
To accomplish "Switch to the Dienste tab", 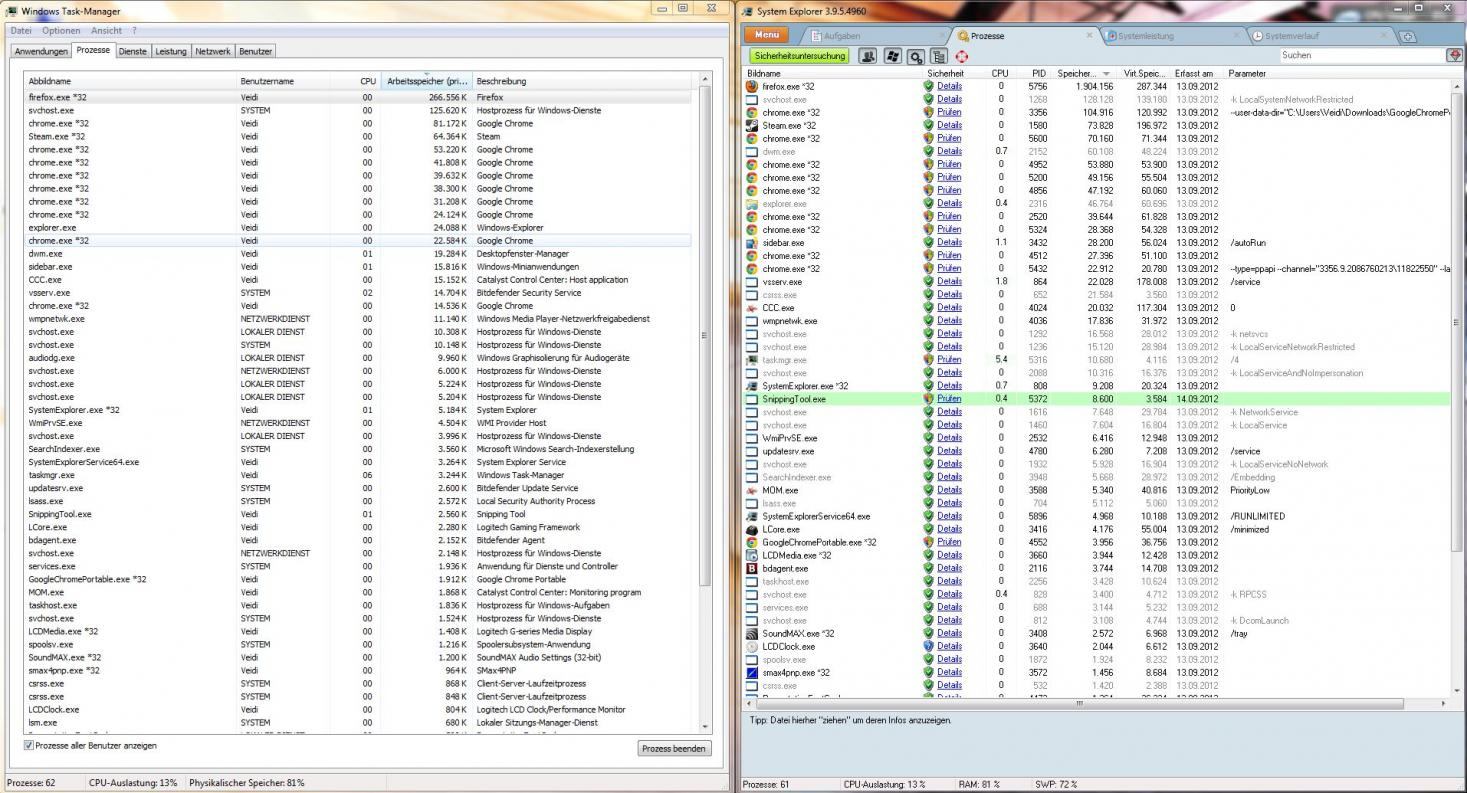I will pos(132,51).
